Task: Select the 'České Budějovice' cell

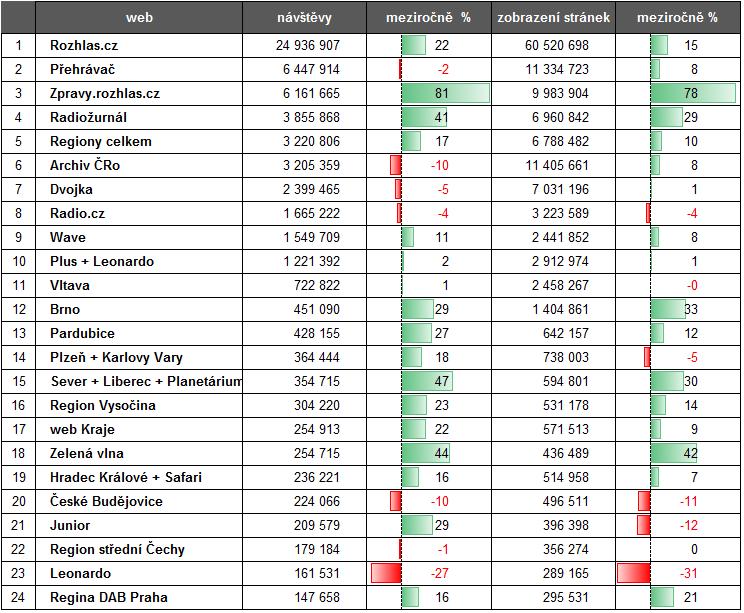Action: 139,502
